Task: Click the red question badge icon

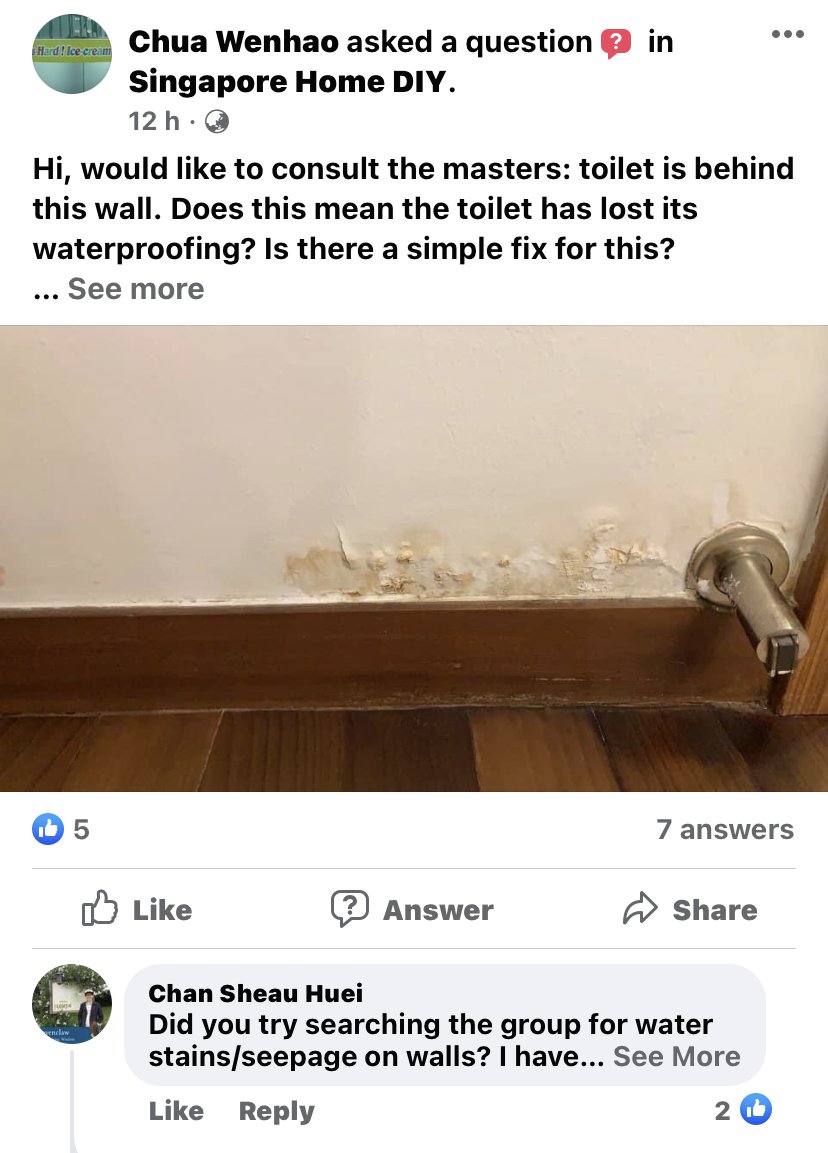Action: tap(615, 44)
